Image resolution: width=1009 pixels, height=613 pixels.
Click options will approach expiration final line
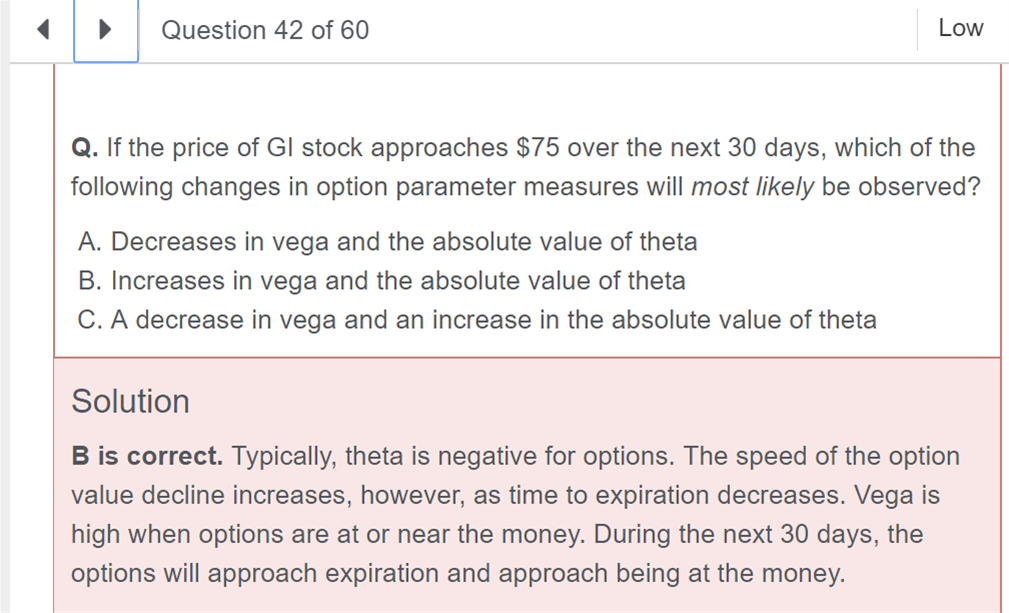[458, 573]
